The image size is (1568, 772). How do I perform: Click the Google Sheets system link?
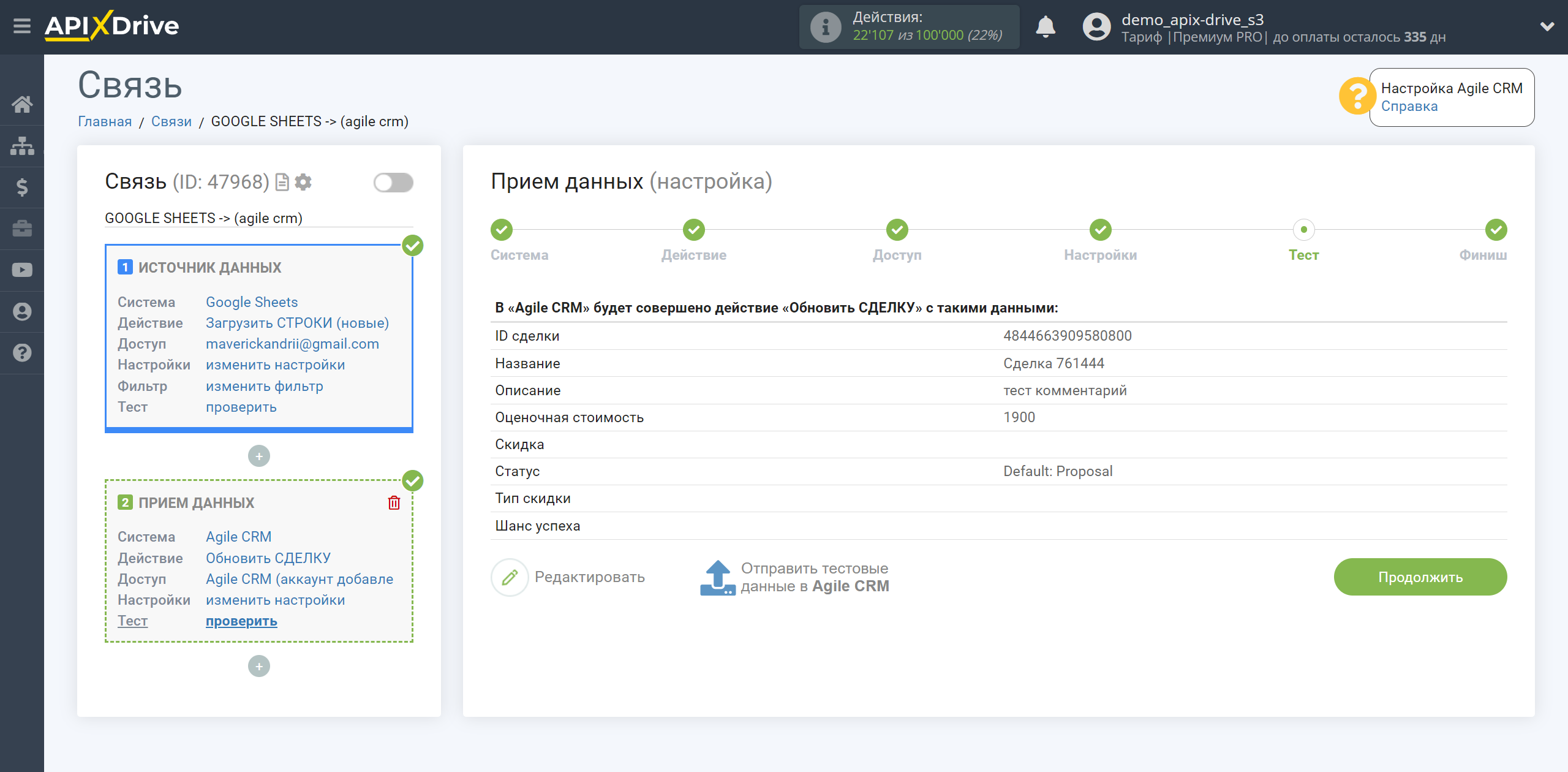251,301
